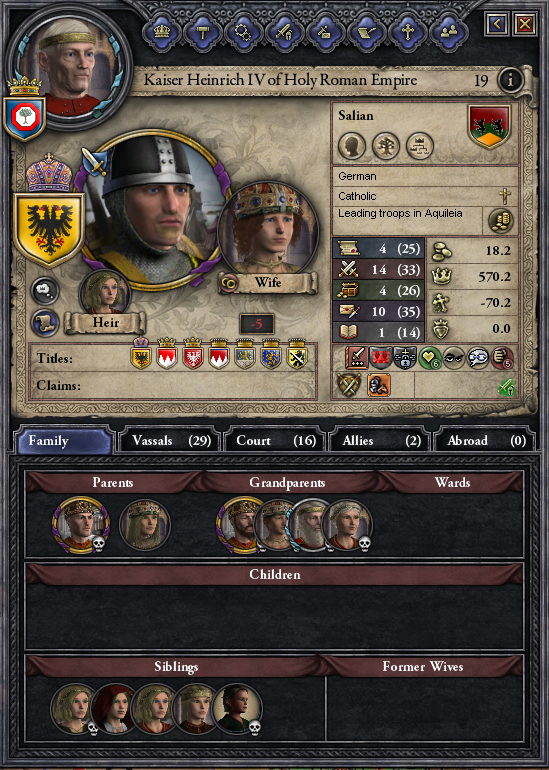Click the Salian dynasty coat of arms

(x=489, y=126)
